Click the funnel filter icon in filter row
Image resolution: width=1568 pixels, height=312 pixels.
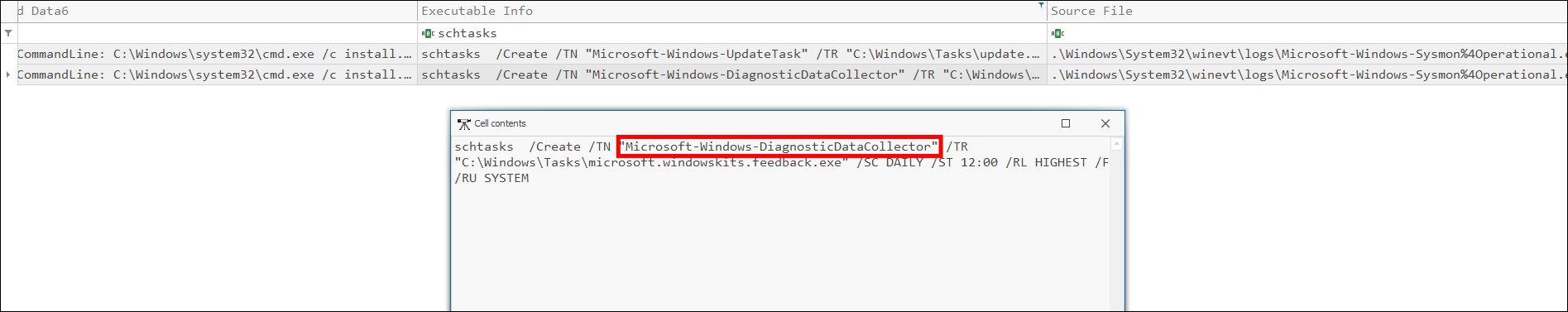8,33
